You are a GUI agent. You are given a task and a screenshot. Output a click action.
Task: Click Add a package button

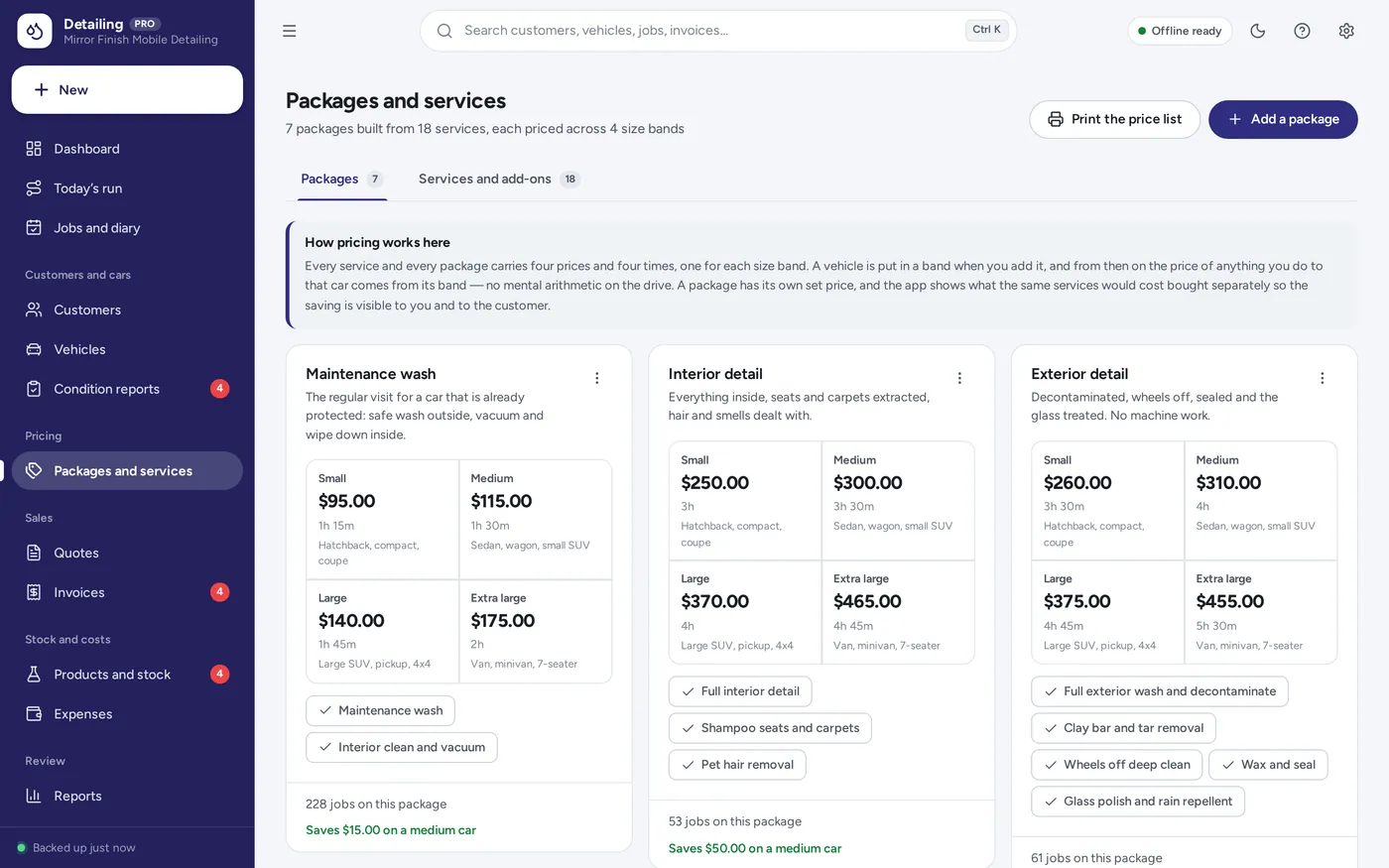point(1283,119)
